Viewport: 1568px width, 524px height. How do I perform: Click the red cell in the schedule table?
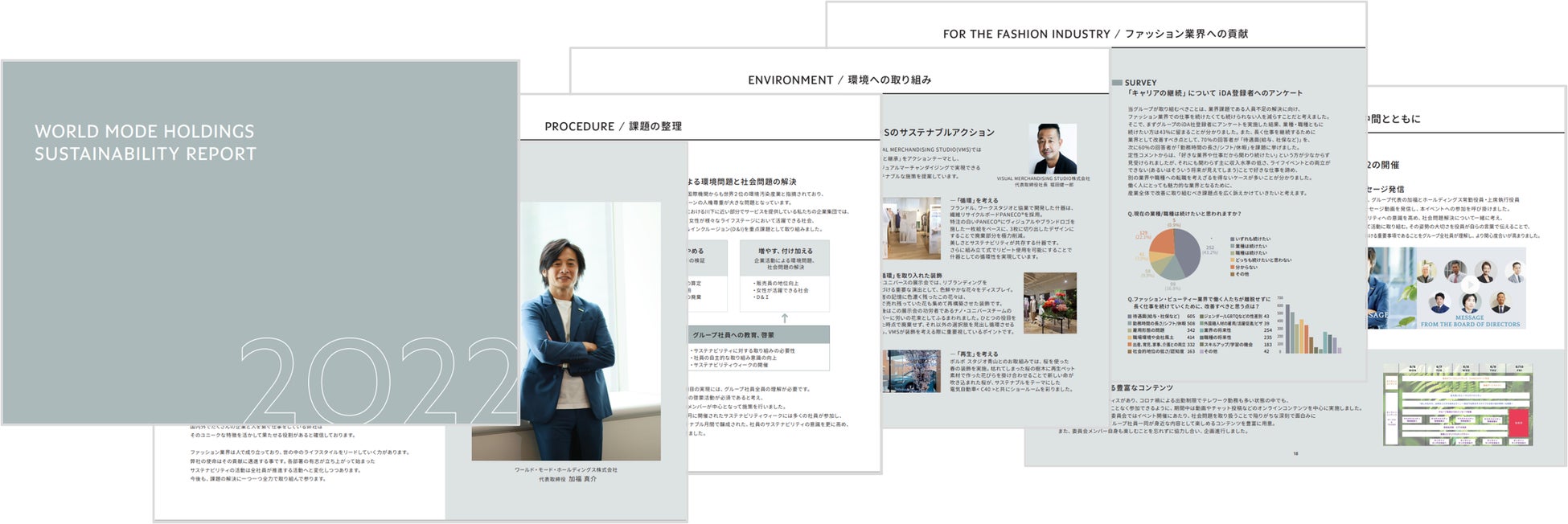pyautogui.click(x=1518, y=422)
